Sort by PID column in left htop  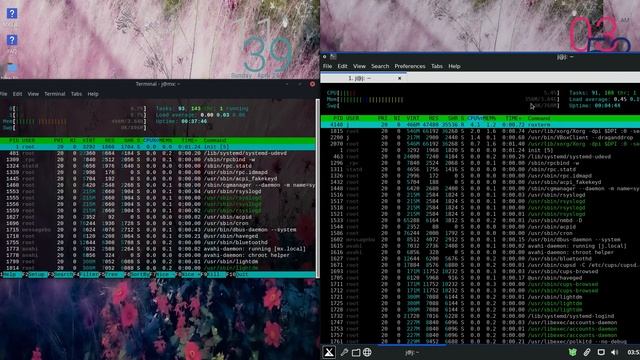15,140
